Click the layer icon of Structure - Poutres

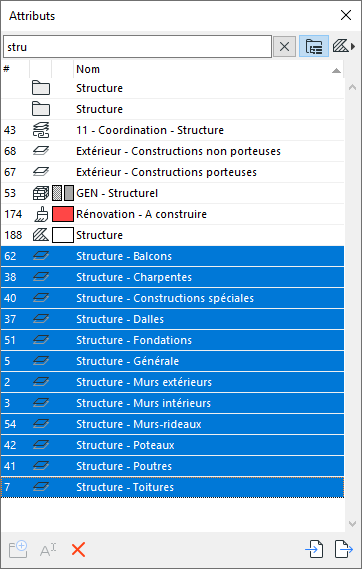click(x=41, y=466)
